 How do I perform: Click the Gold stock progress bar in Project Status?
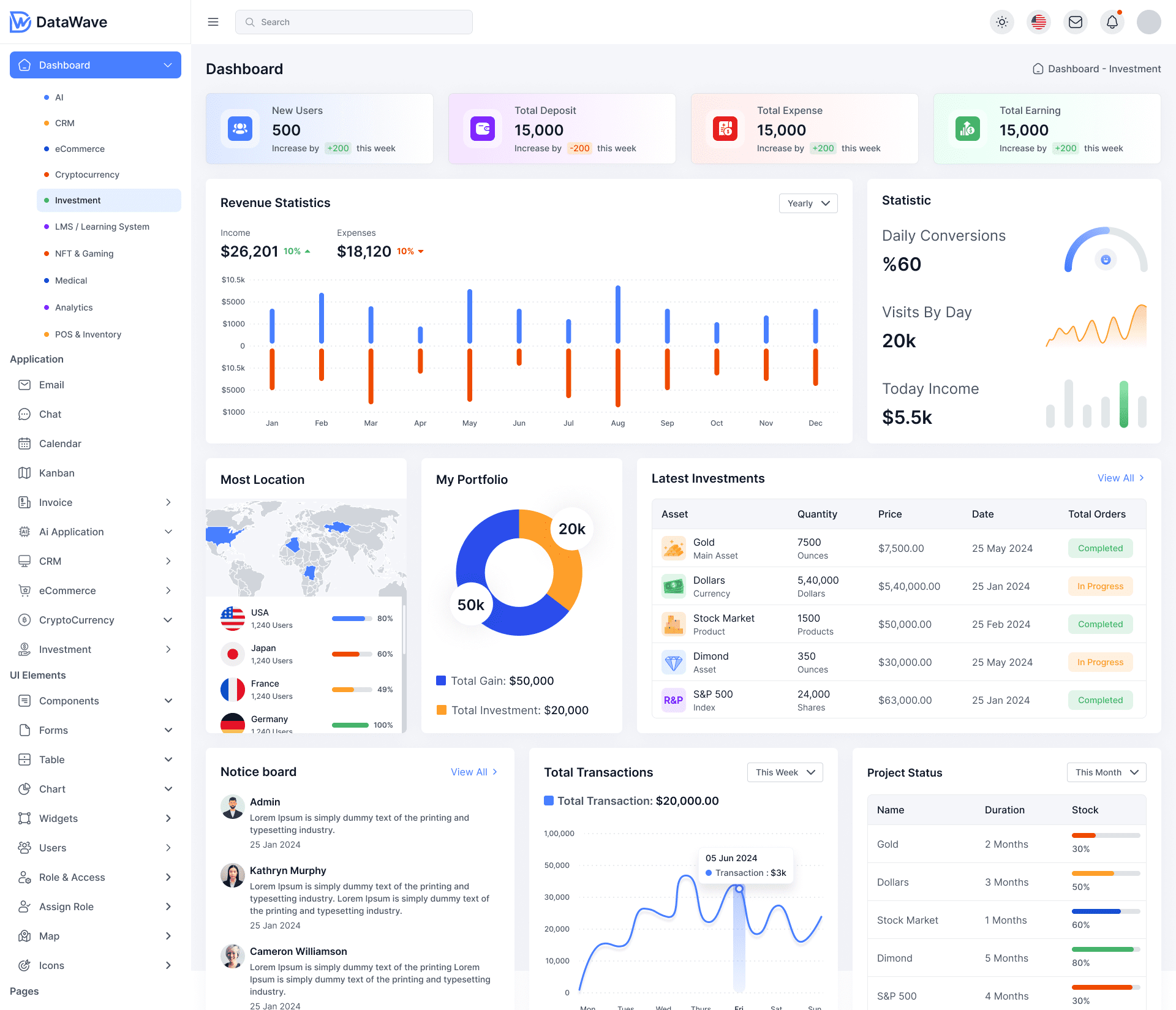[1106, 835]
